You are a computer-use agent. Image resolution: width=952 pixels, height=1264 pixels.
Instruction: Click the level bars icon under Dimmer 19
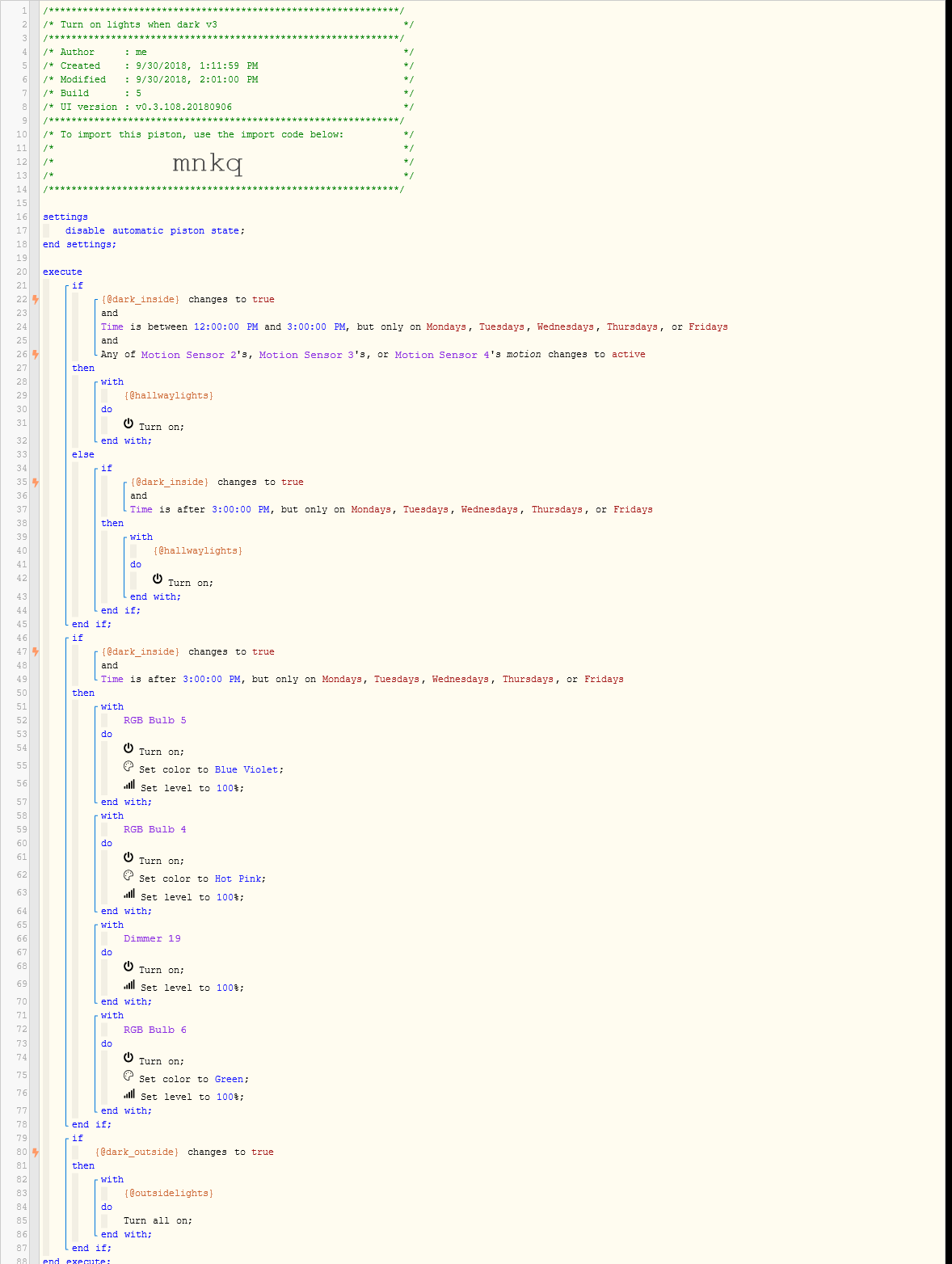click(129, 985)
